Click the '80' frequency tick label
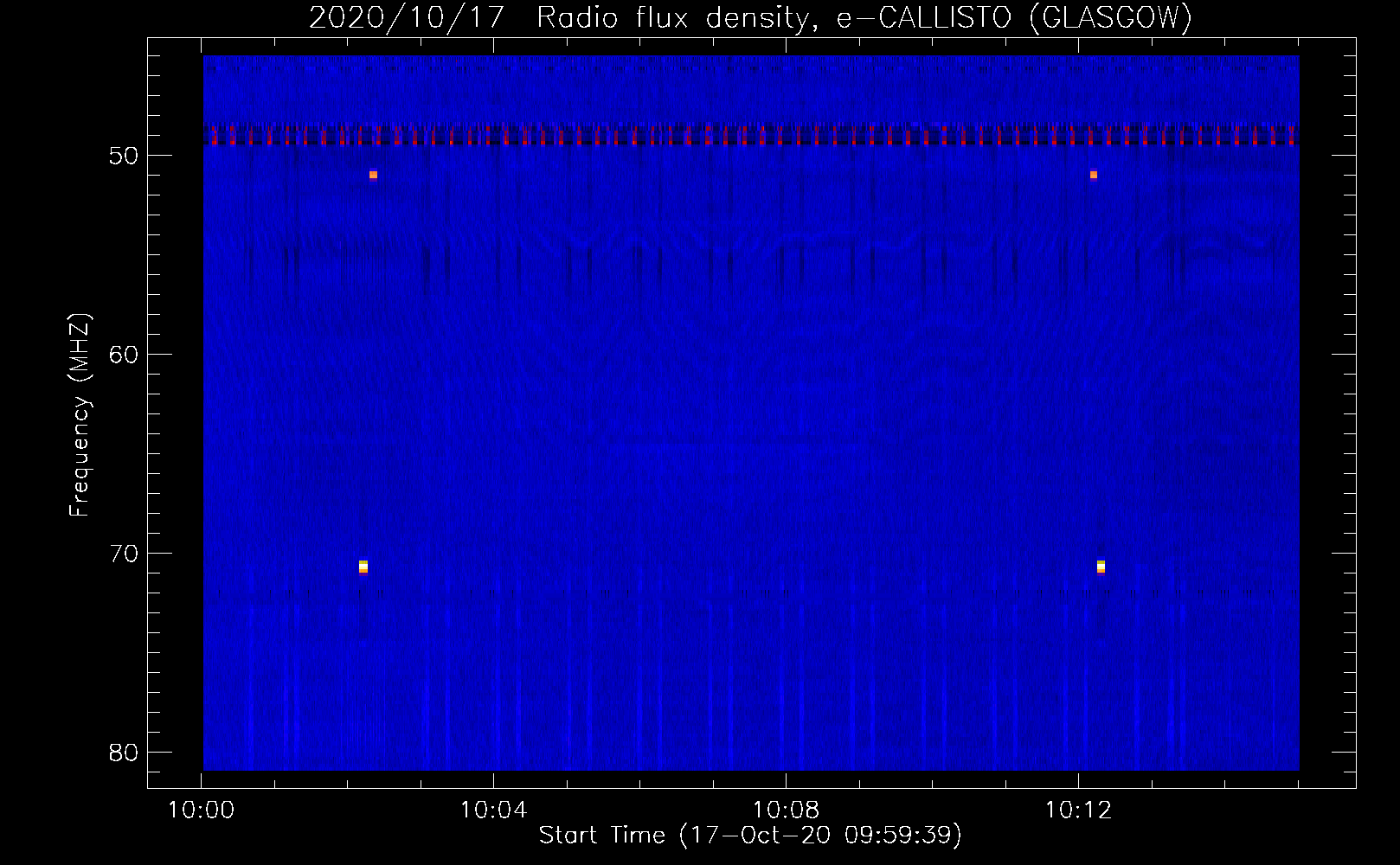The width and height of the screenshot is (1400, 865). coord(124,753)
